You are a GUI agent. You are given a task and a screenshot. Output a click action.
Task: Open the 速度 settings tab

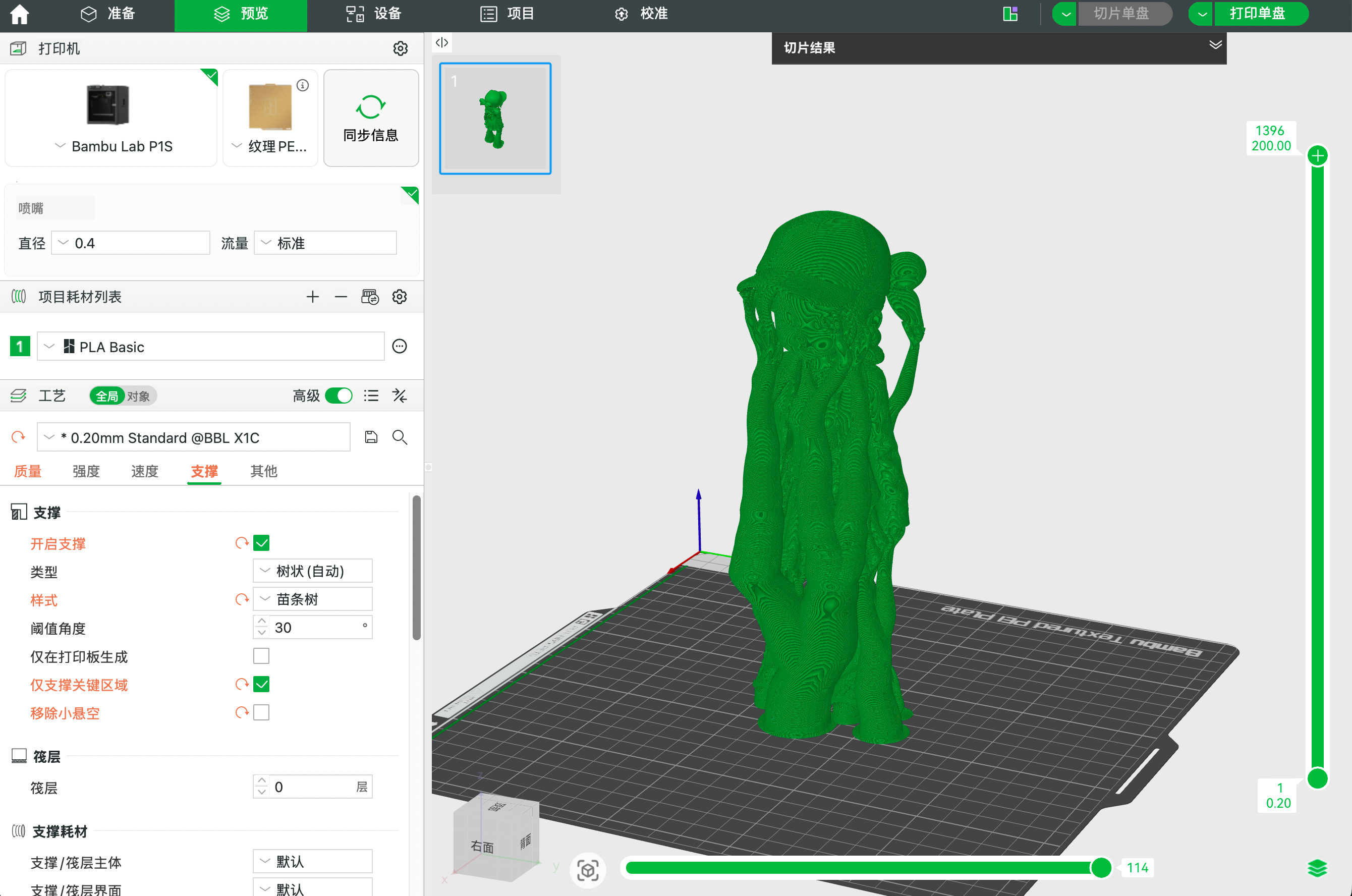click(x=145, y=471)
